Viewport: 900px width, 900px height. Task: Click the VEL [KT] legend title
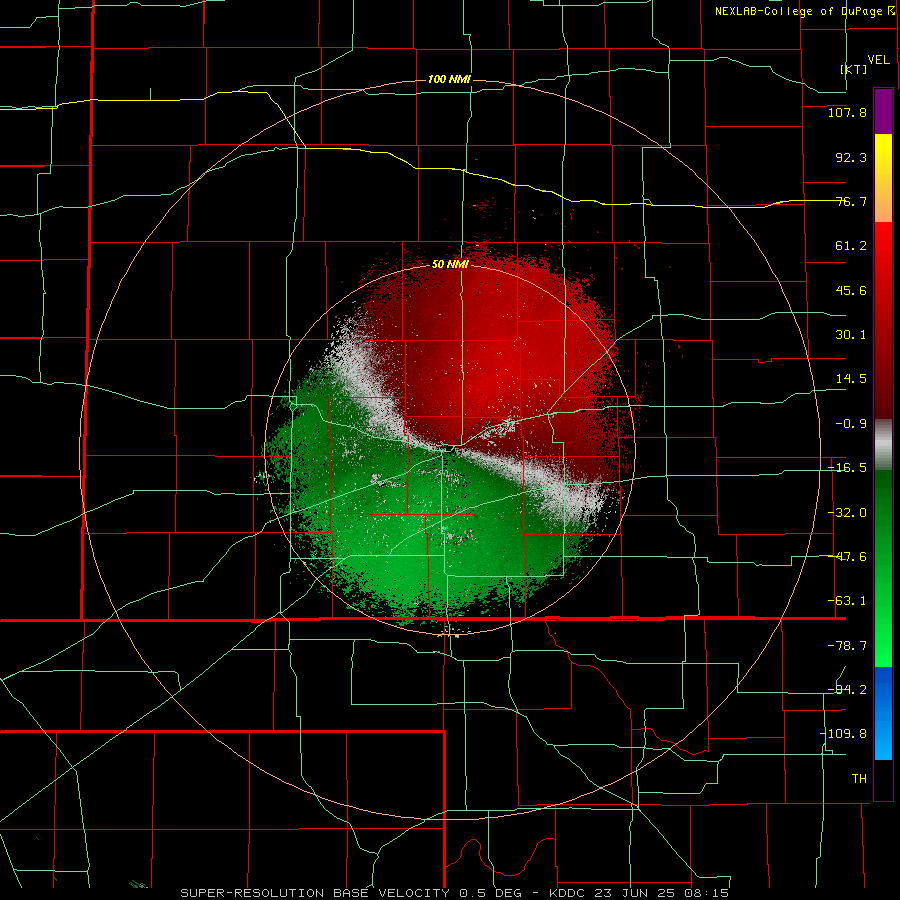[x=863, y=64]
